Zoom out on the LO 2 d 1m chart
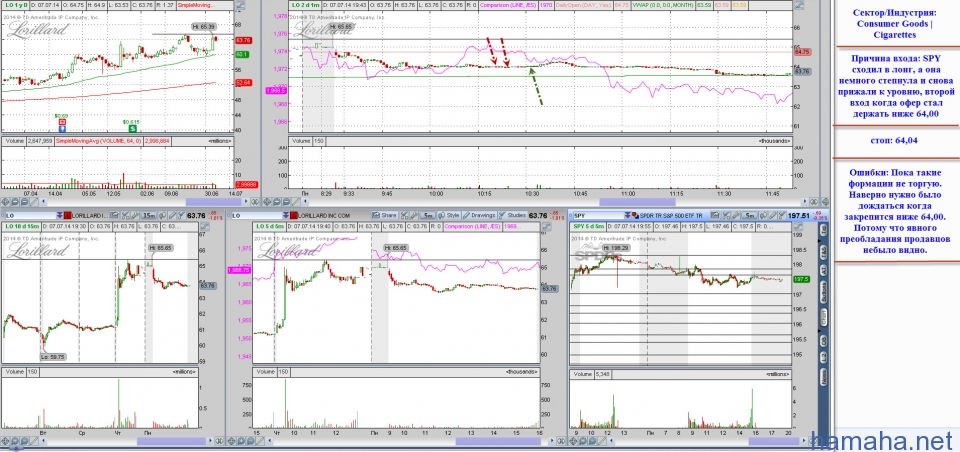The width and height of the screenshot is (960, 452). [286, 202]
